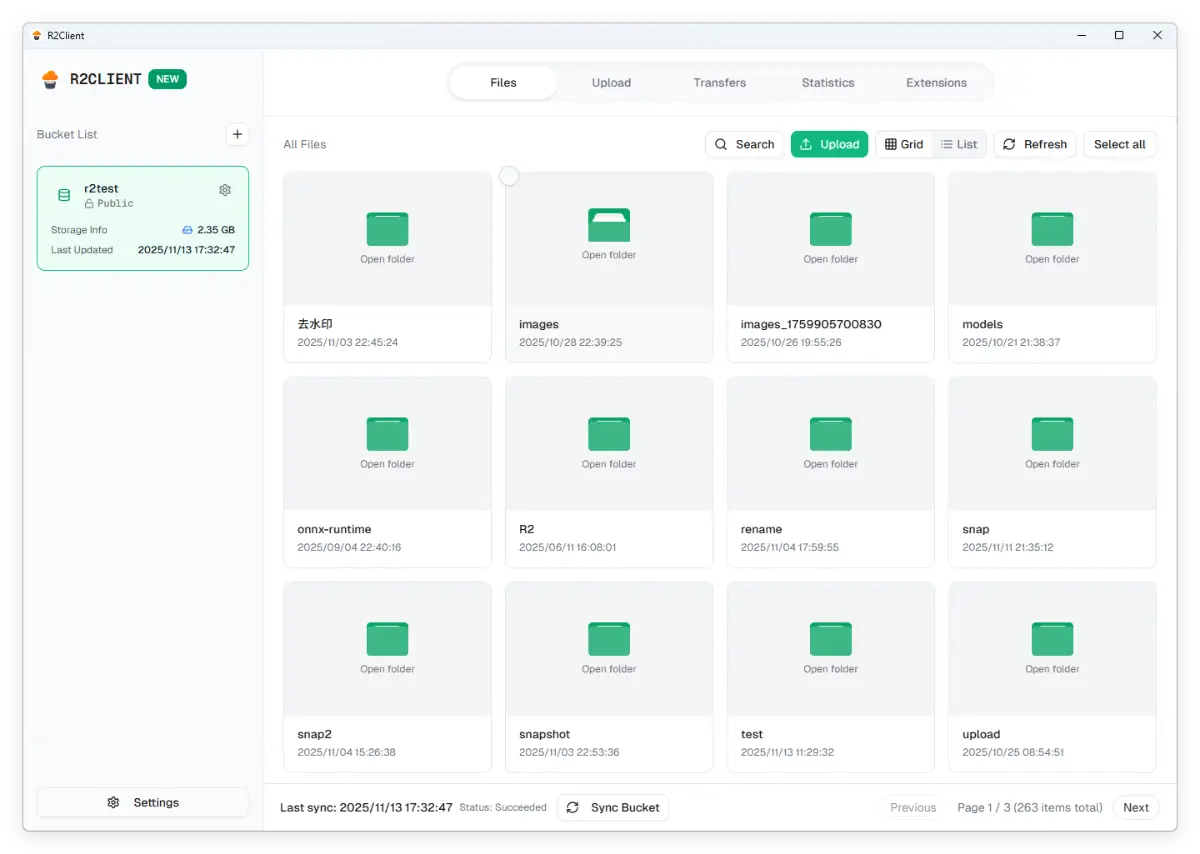Switch to the Upload tab

(x=611, y=83)
